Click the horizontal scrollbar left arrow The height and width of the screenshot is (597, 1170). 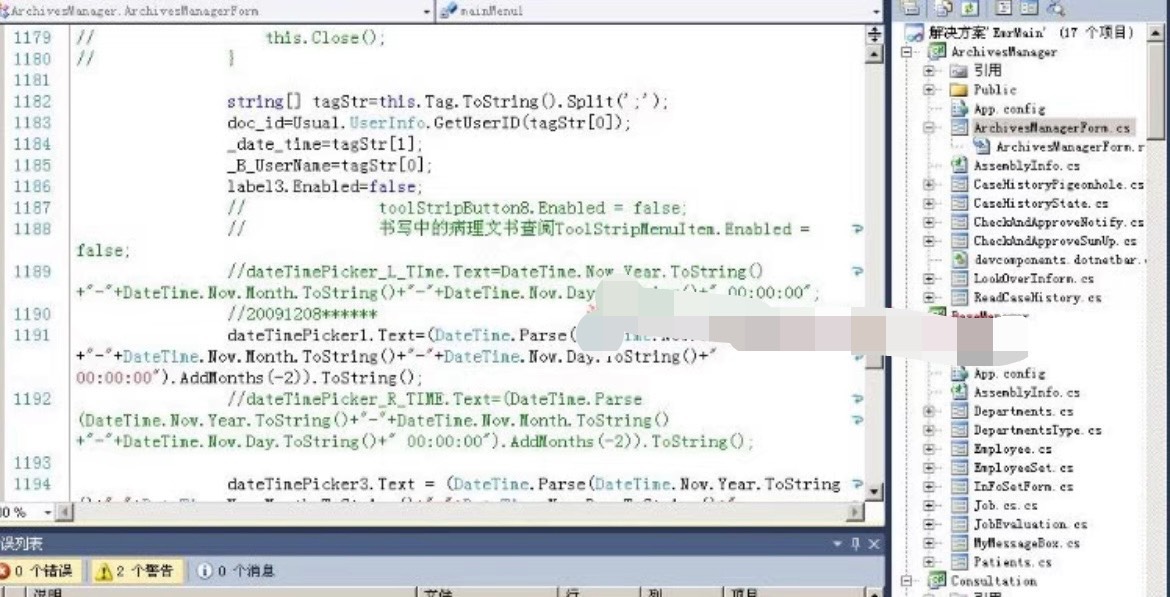(x=65, y=512)
